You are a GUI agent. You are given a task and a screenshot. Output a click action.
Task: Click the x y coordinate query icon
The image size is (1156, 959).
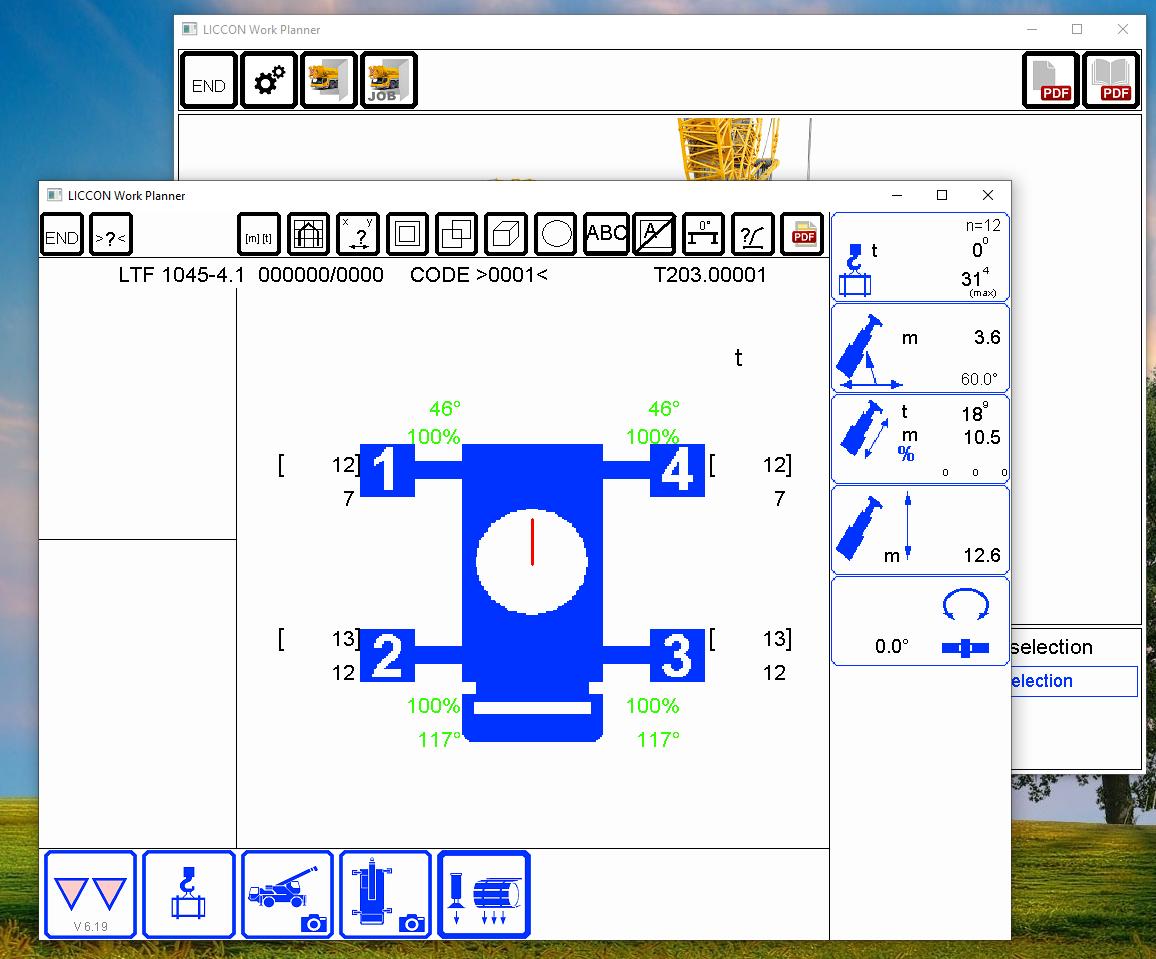358,234
